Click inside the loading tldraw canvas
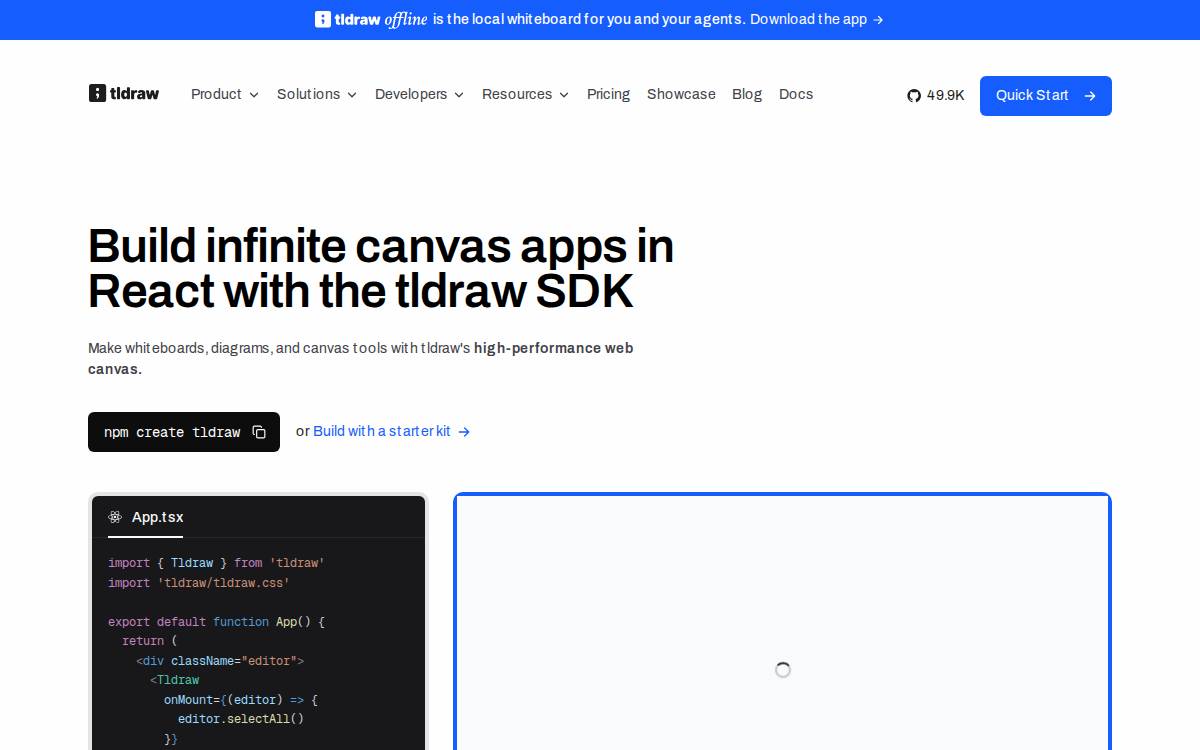Viewport: 1200px width, 750px height. point(783,623)
